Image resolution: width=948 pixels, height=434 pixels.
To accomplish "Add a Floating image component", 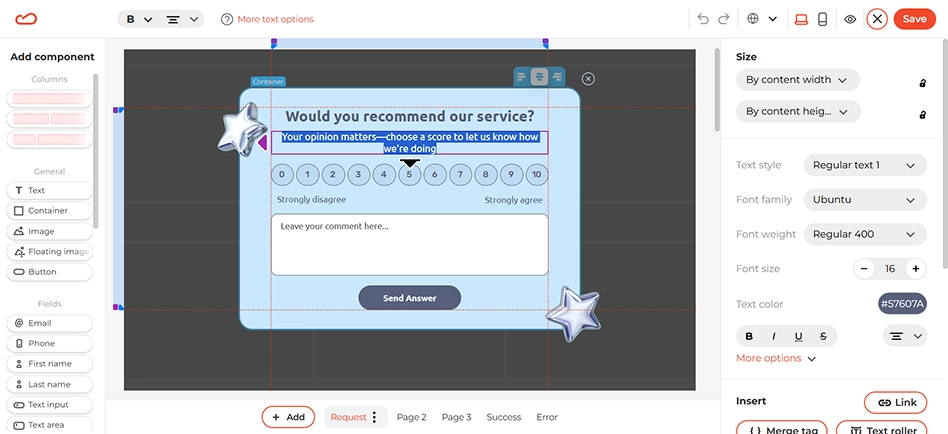I will [x=50, y=251].
